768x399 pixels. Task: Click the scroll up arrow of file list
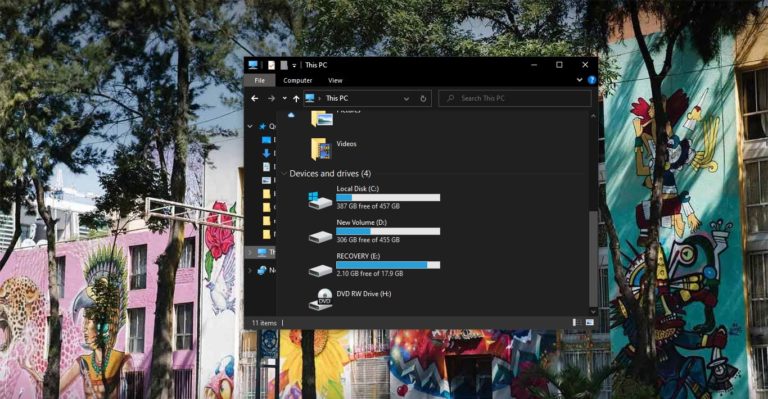pos(593,116)
